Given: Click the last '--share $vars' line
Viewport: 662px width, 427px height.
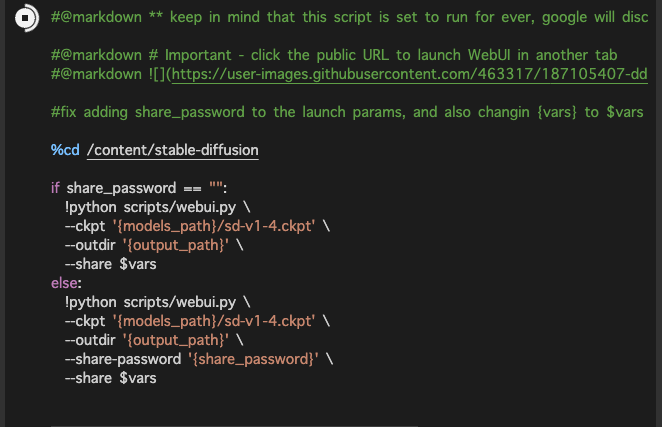Looking at the screenshot, I should pos(111,378).
